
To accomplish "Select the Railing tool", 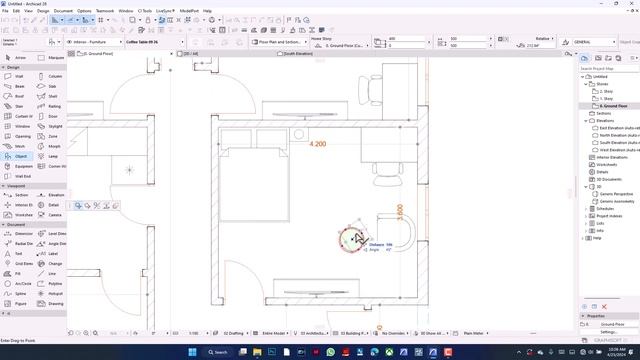I will point(51,106).
